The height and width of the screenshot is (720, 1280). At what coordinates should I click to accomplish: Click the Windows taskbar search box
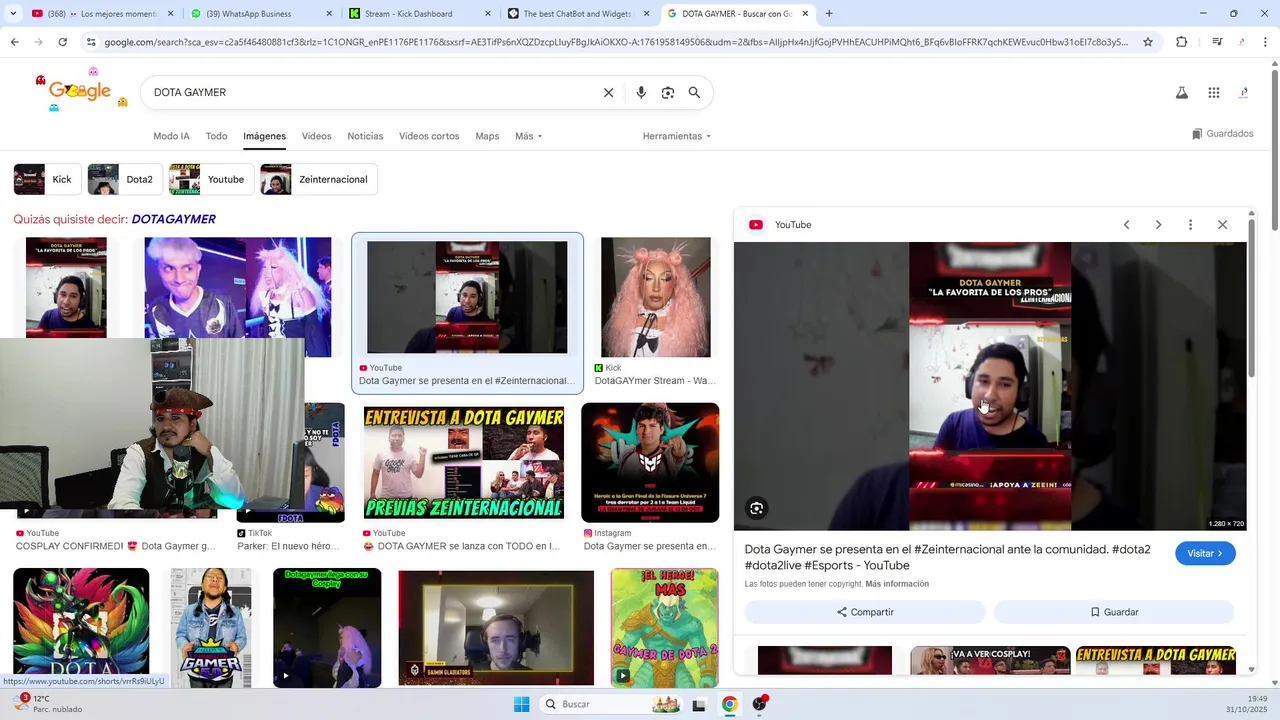click(612, 704)
